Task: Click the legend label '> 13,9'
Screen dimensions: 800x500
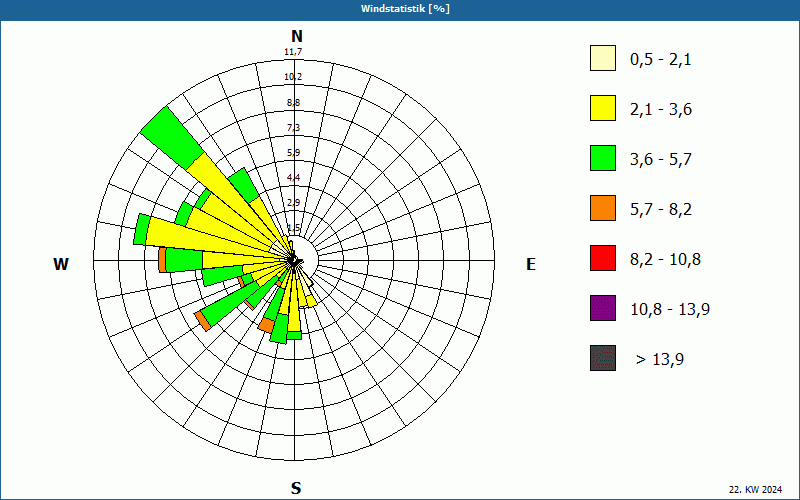Action: [x=660, y=360]
